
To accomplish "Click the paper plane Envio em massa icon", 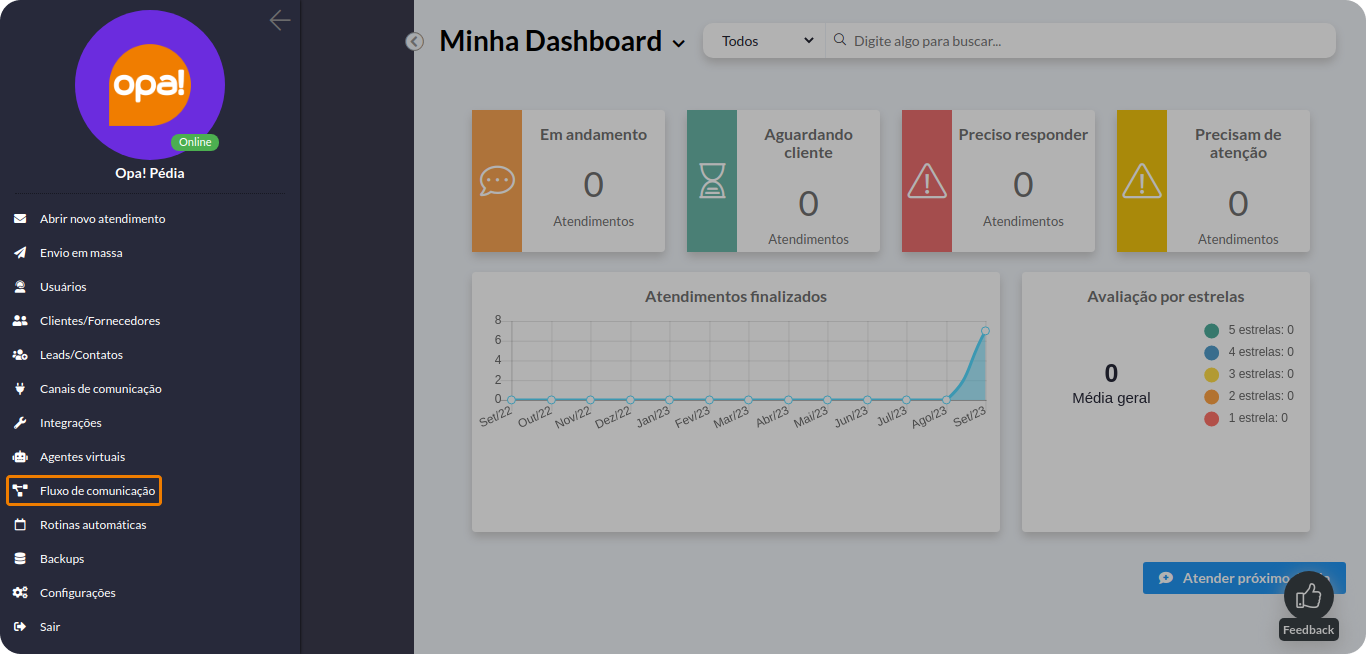I will coord(20,253).
